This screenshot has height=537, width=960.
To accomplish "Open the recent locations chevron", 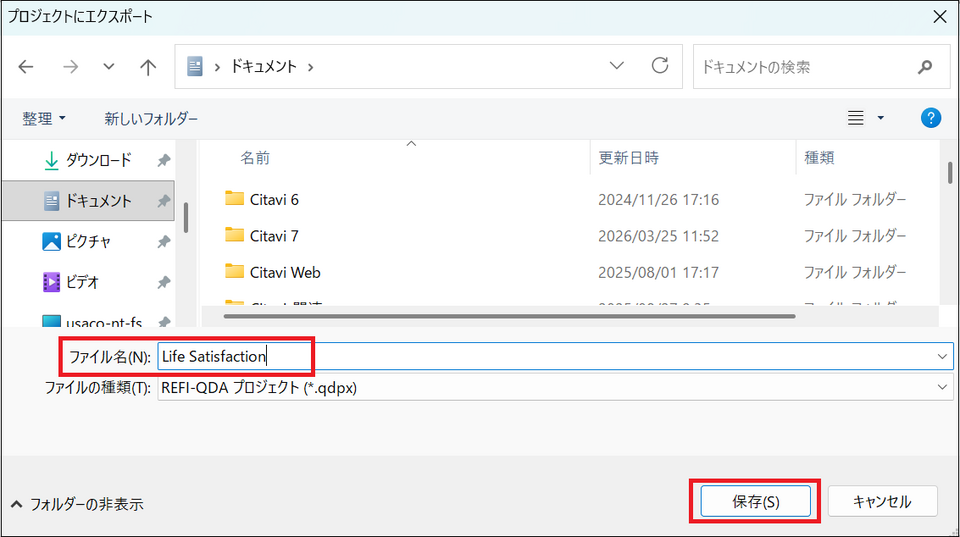I will (x=109, y=67).
